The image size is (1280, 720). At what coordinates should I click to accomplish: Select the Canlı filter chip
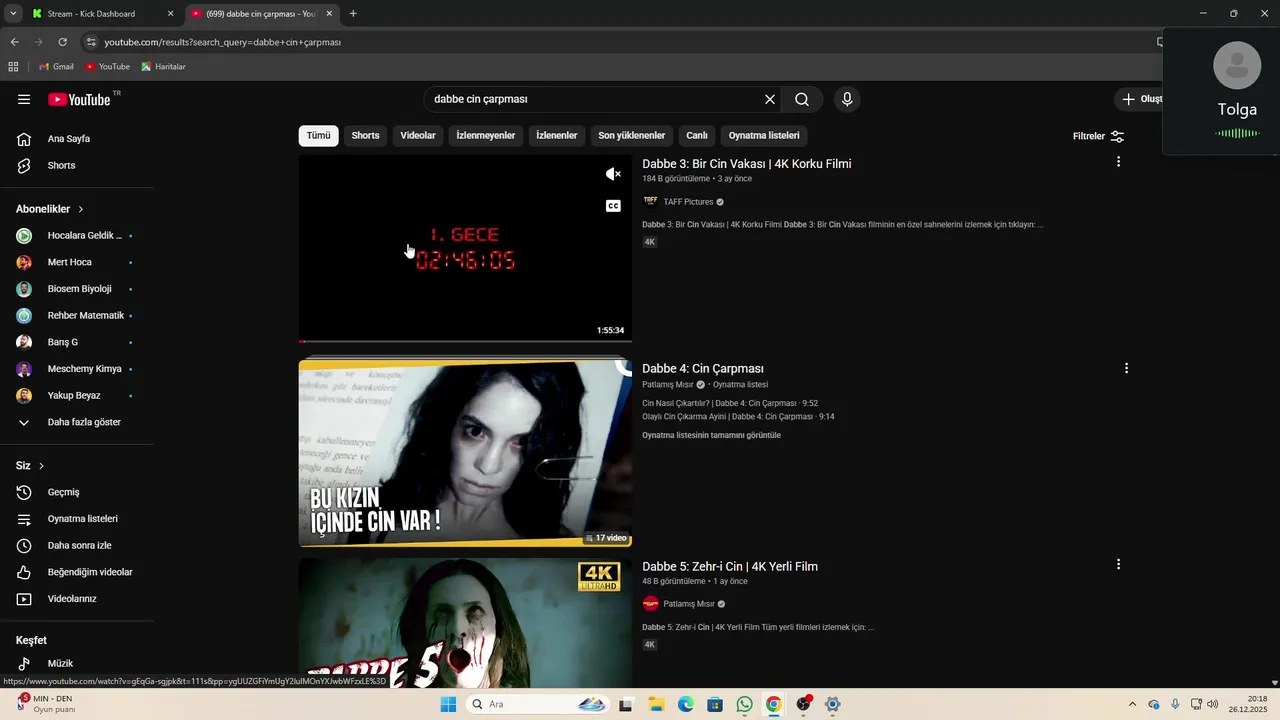(x=697, y=136)
